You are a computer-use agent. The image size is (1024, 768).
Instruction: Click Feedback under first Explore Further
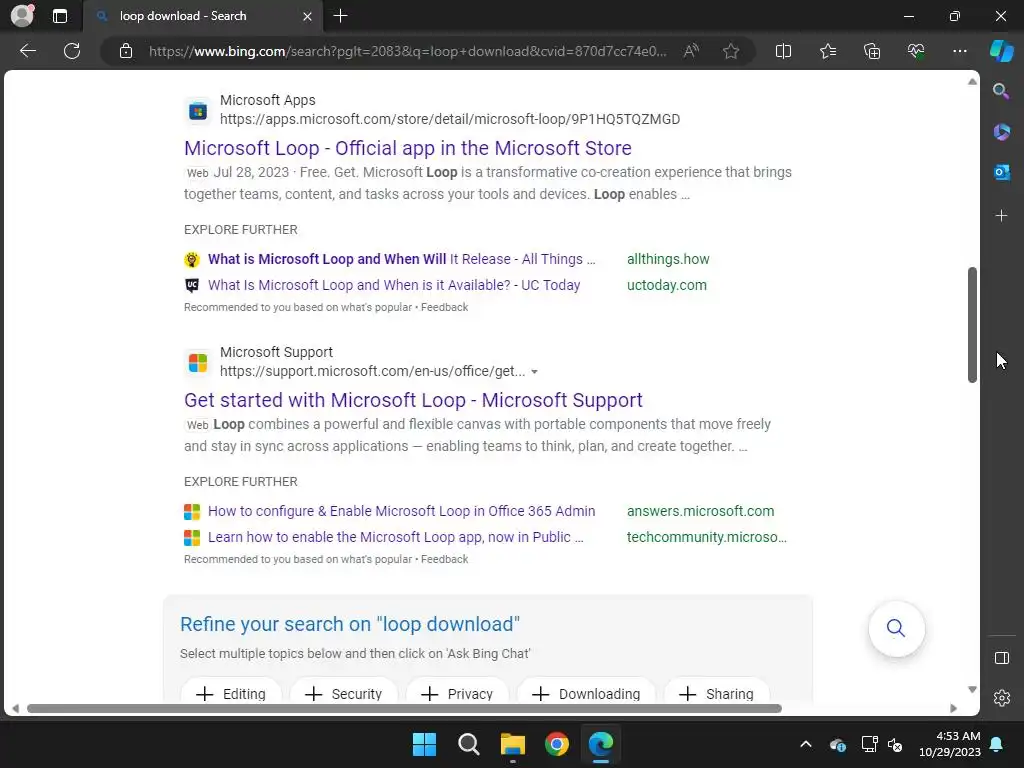444,307
